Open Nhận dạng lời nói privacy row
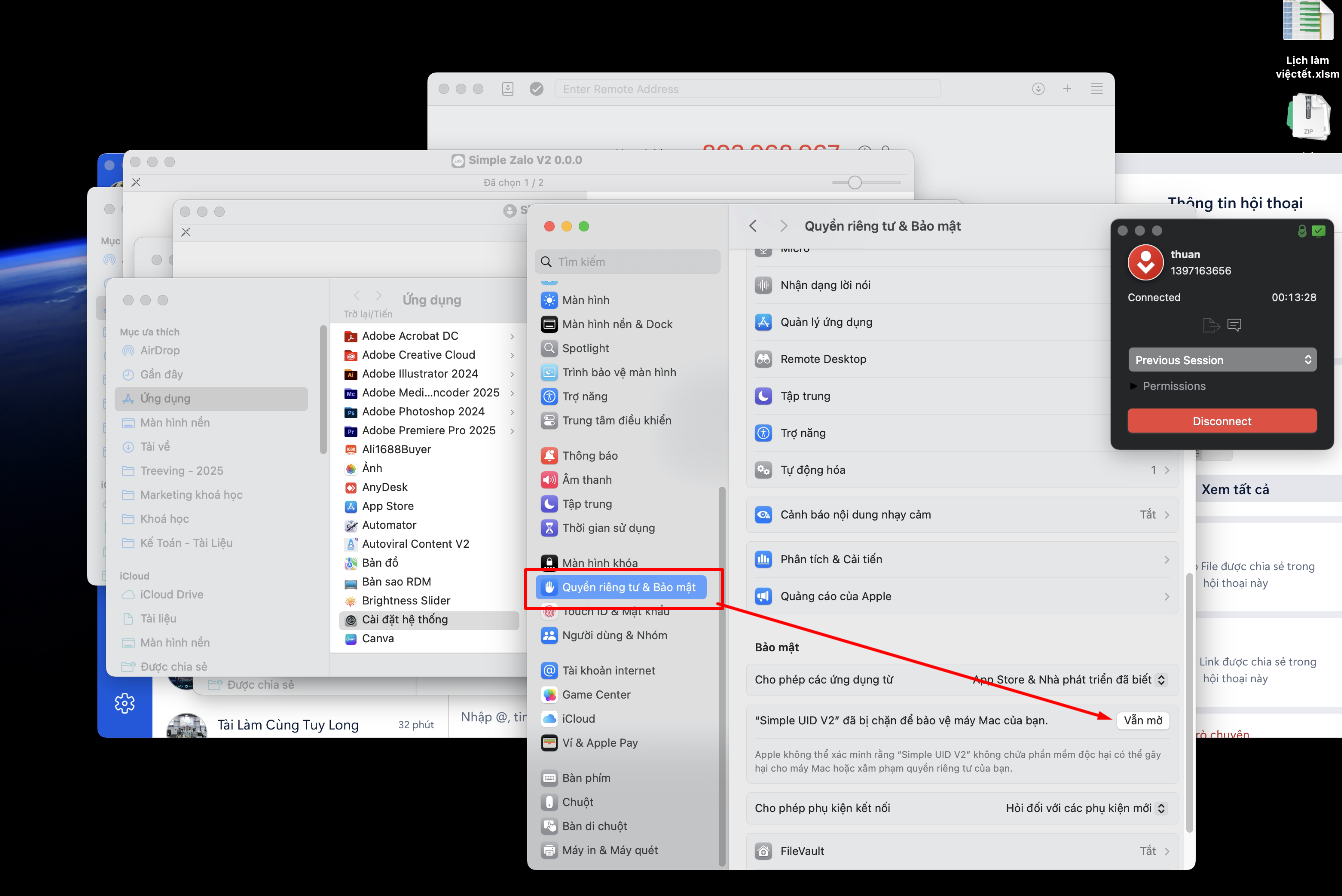This screenshot has height=896, width=1342. (962, 285)
